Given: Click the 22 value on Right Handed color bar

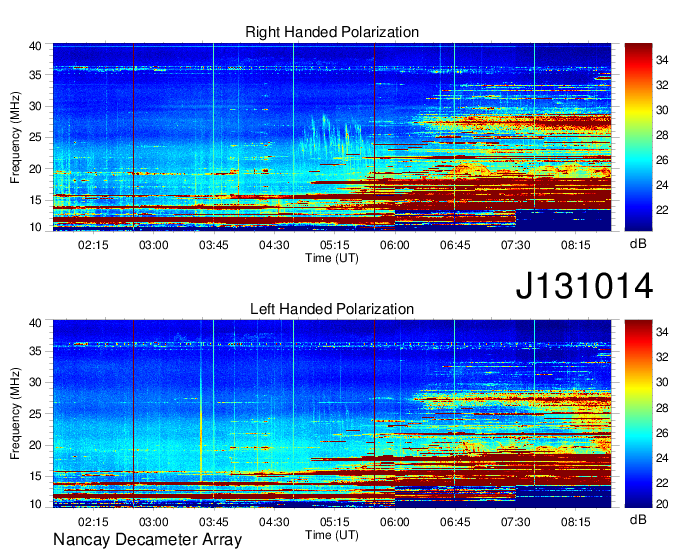Looking at the screenshot, I should [662, 210].
